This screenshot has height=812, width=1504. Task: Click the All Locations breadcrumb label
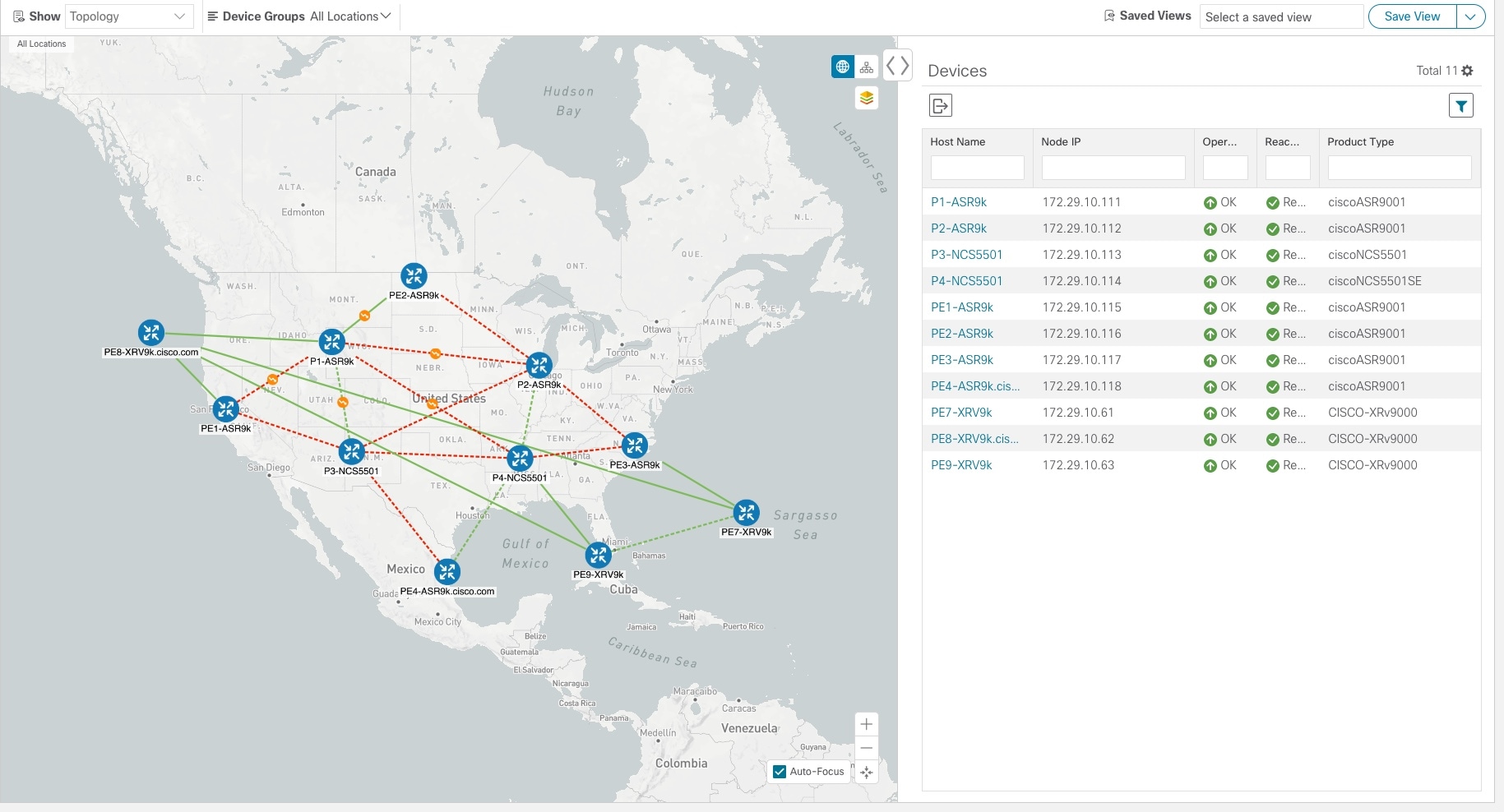(x=40, y=44)
